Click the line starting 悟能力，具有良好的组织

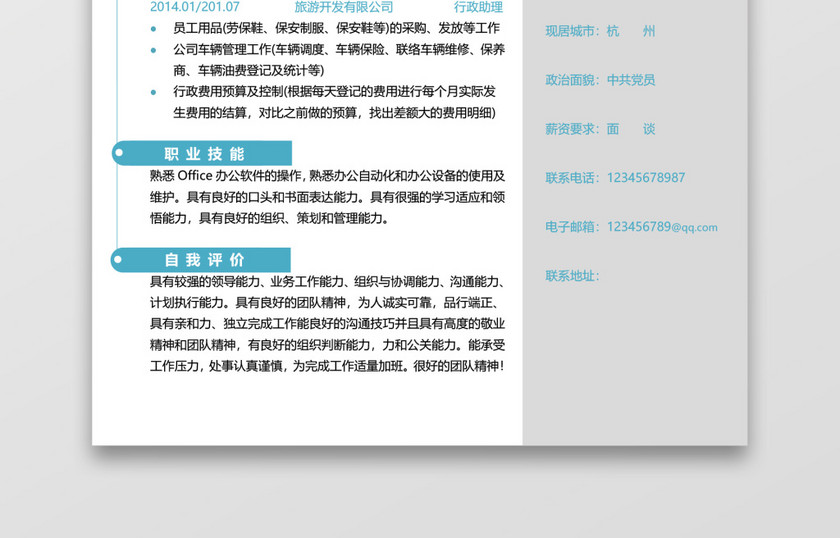pyautogui.click(x=269, y=218)
